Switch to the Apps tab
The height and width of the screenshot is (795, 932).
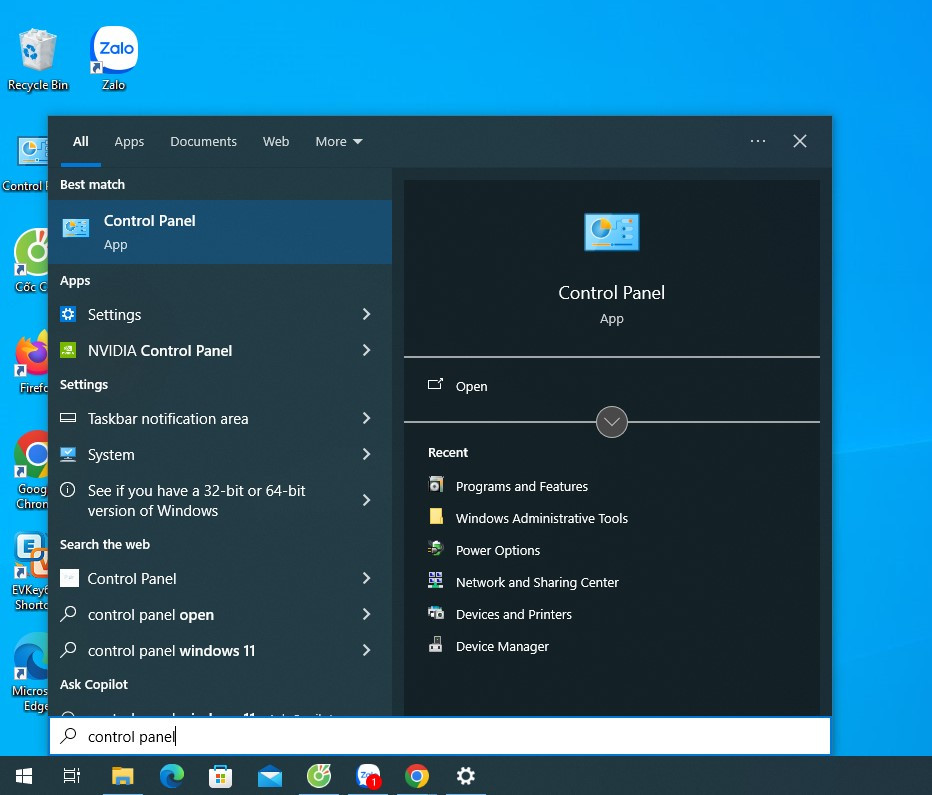click(x=129, y=141)
